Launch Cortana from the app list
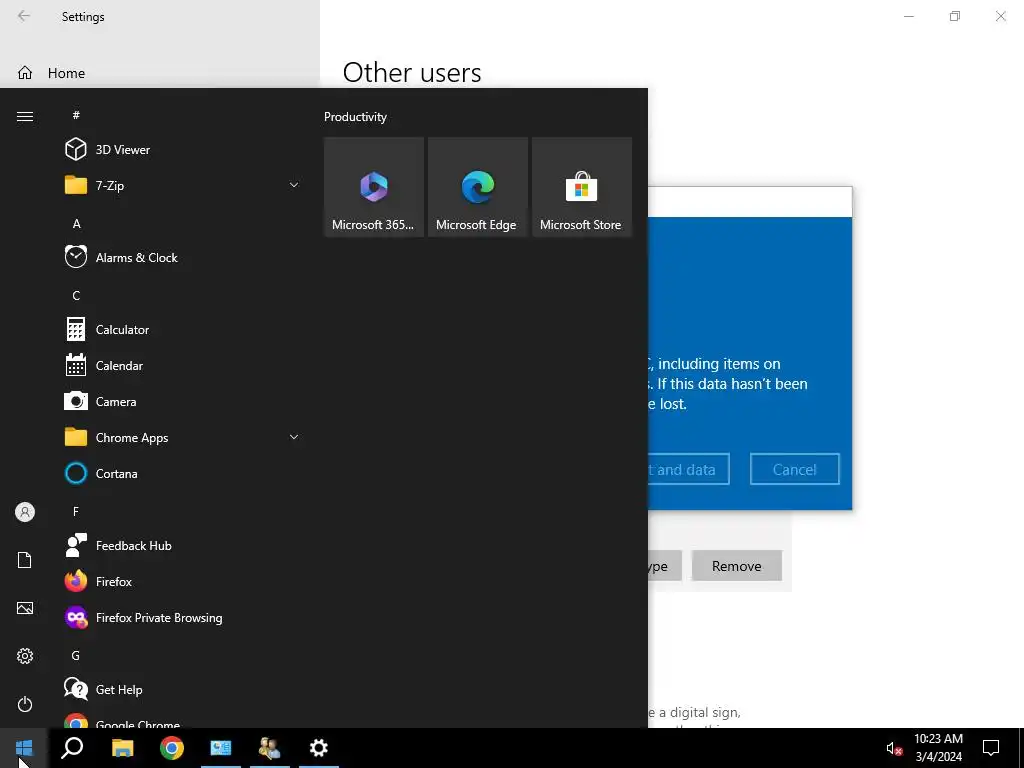 [183, 473]
